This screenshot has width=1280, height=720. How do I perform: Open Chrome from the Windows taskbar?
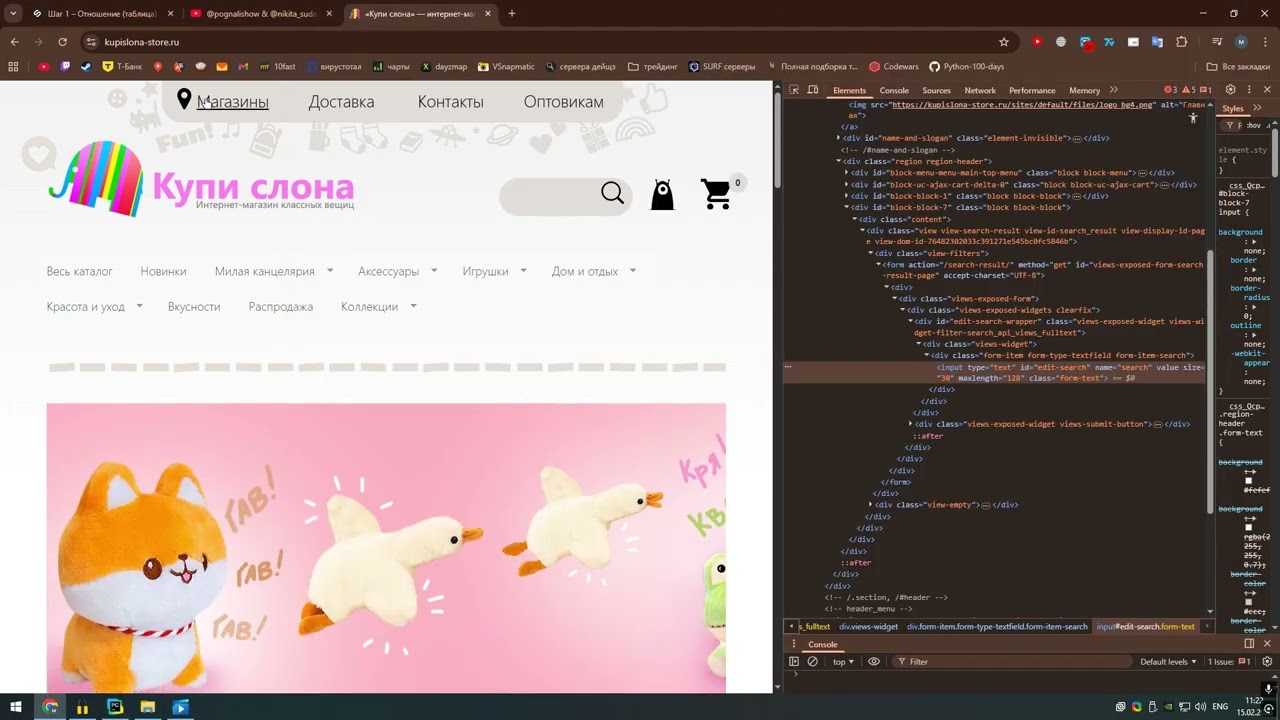pos(50,707)
